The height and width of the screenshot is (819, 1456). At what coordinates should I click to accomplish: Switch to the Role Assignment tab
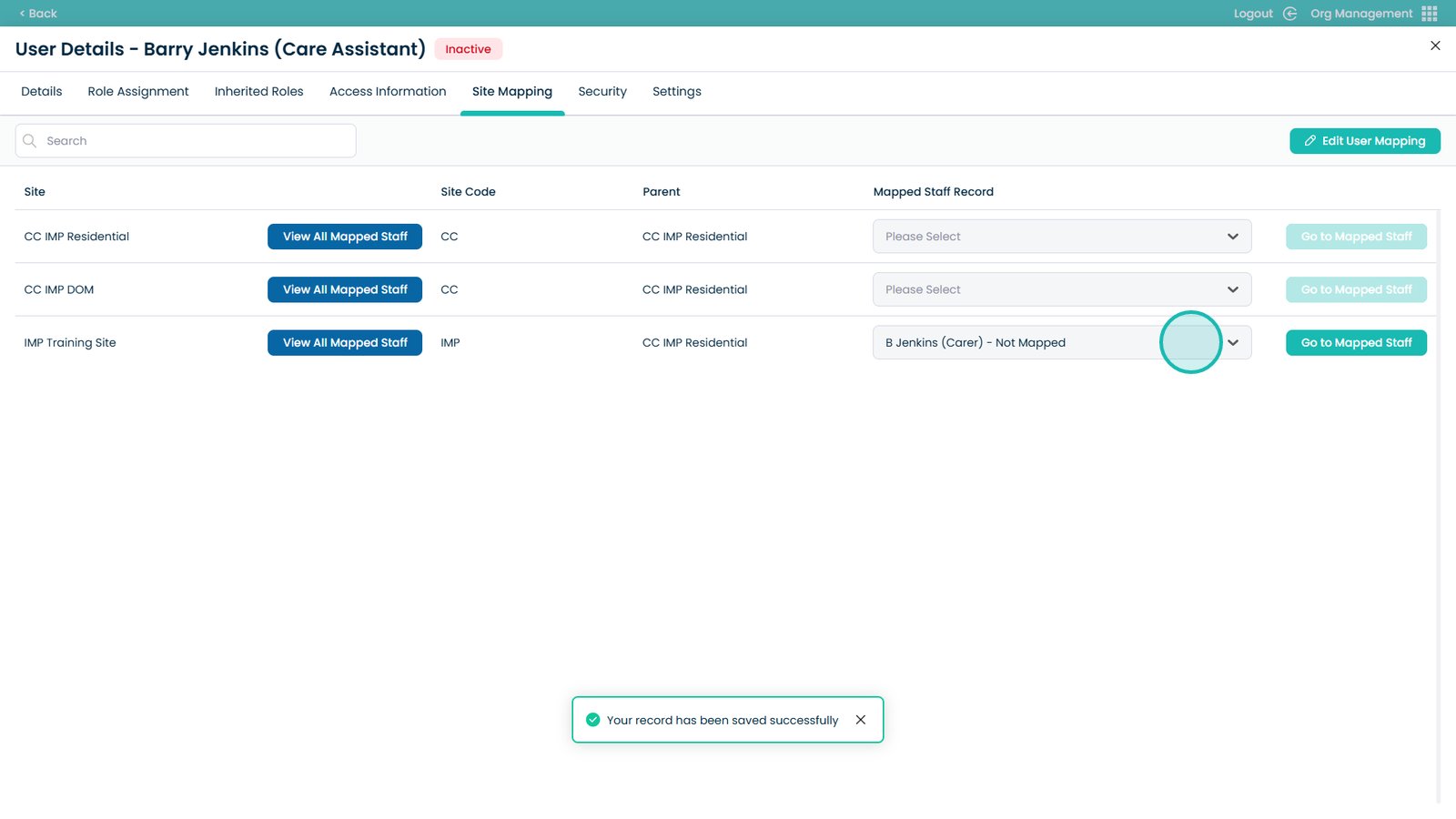pos(138,92)
